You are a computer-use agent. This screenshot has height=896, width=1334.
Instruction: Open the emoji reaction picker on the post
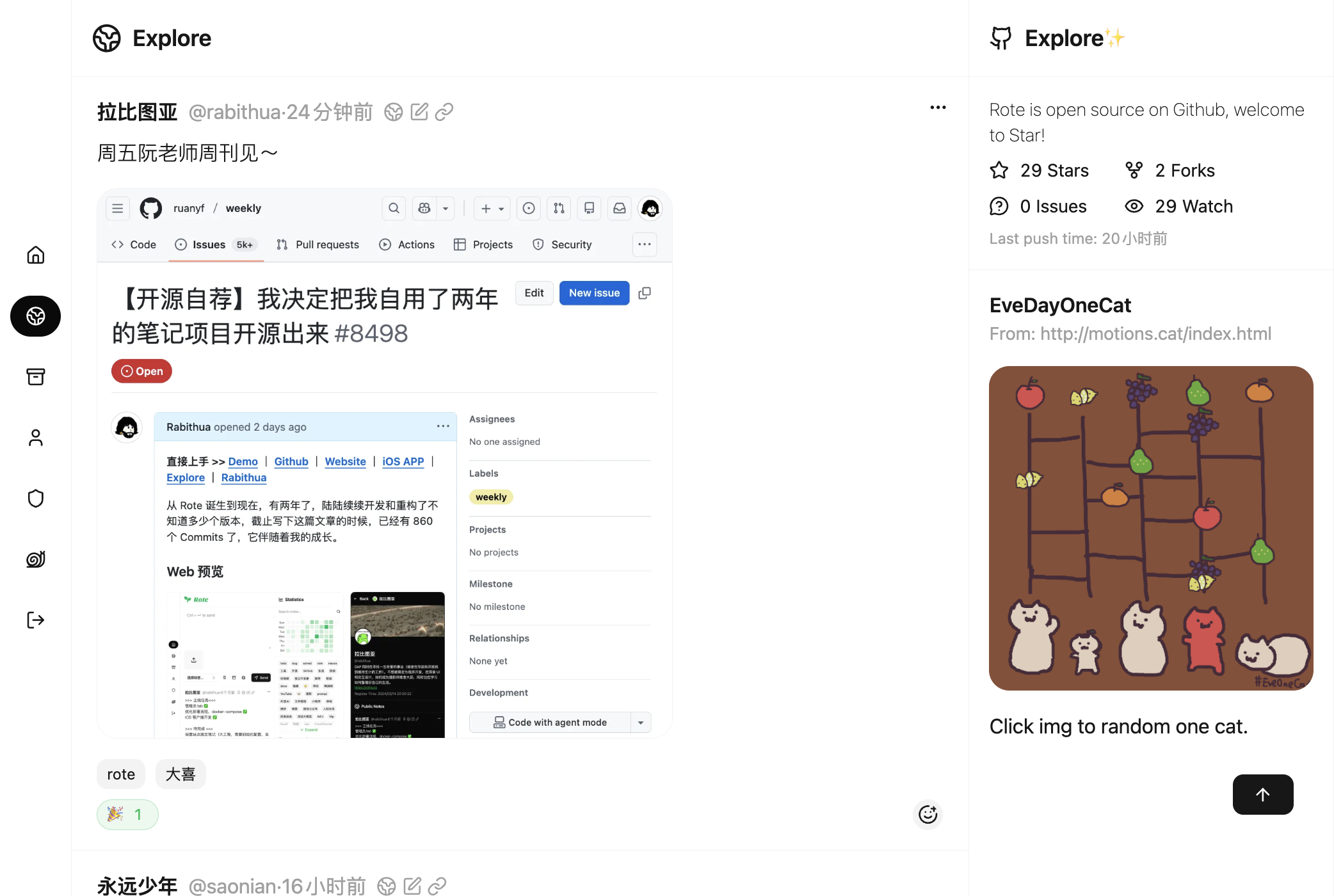click(x=928, y=814)
